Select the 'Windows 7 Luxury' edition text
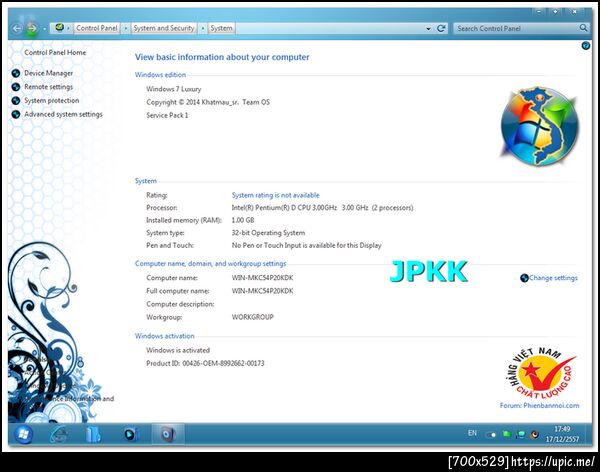 pos(173,89)
